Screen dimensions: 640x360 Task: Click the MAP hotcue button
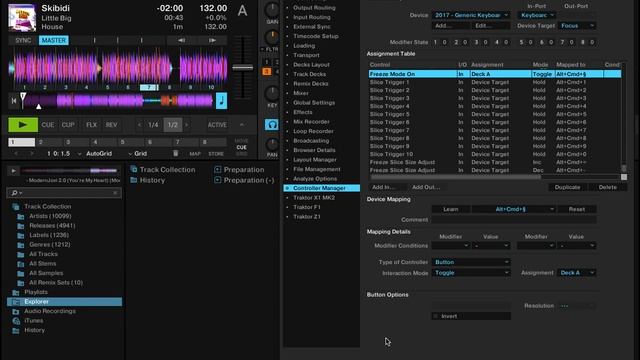click(195, 154)
